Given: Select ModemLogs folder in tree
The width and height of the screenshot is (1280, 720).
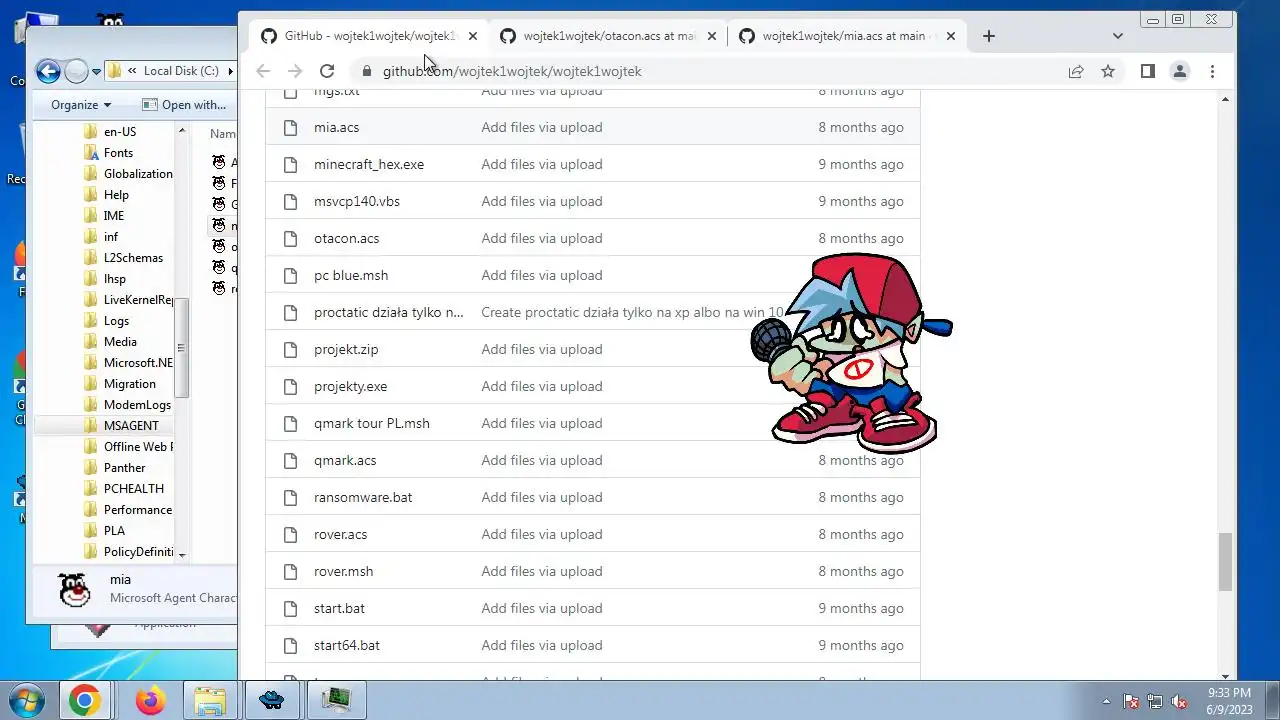Looking at the screenshot, I should click(x=137, y=404).
